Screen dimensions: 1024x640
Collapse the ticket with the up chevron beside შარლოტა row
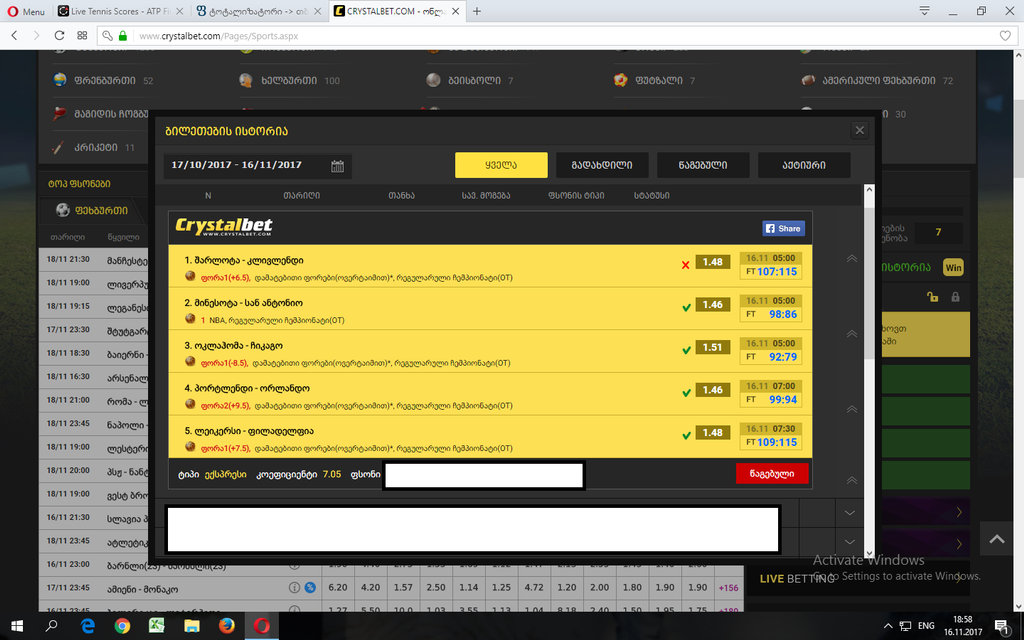pyautogui.click(x=852, y=259)
